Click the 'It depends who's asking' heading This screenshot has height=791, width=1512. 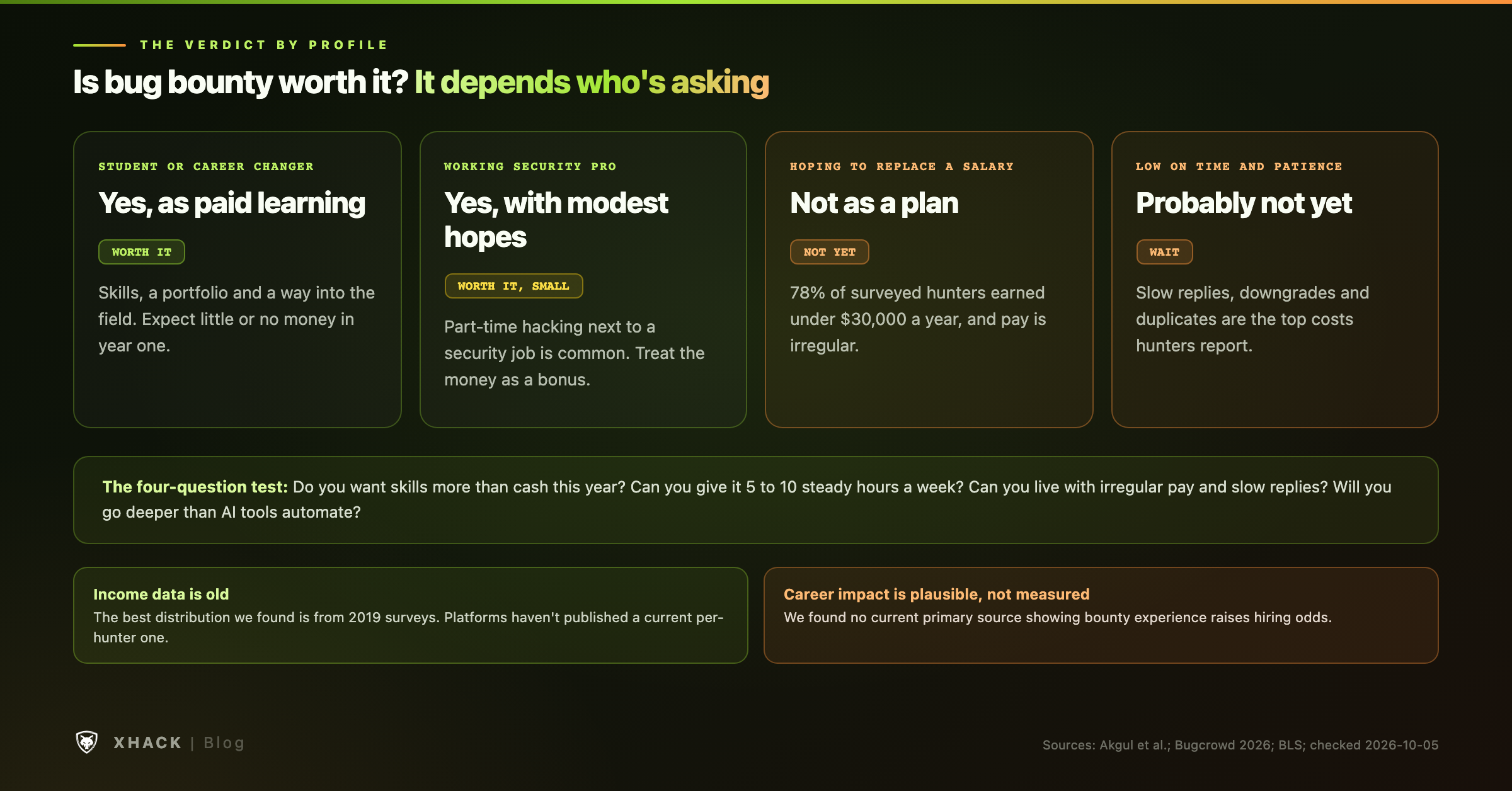592,83
